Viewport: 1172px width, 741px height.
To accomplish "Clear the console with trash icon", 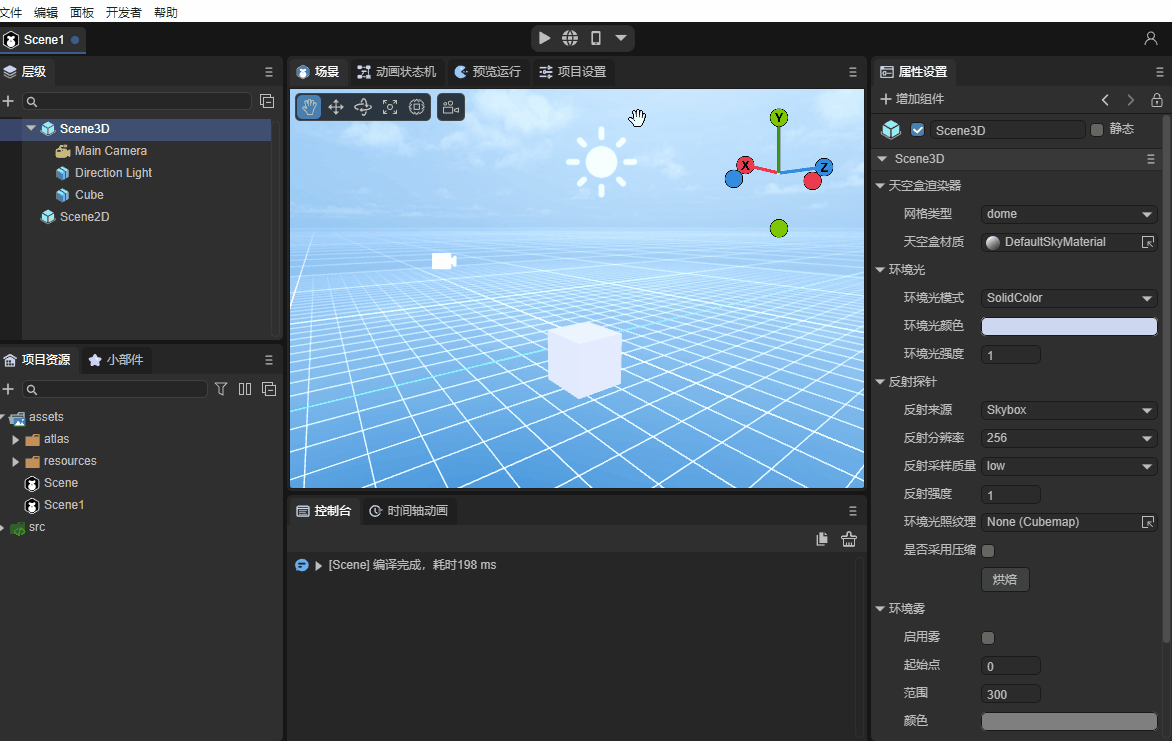I will tap(849, 539).
